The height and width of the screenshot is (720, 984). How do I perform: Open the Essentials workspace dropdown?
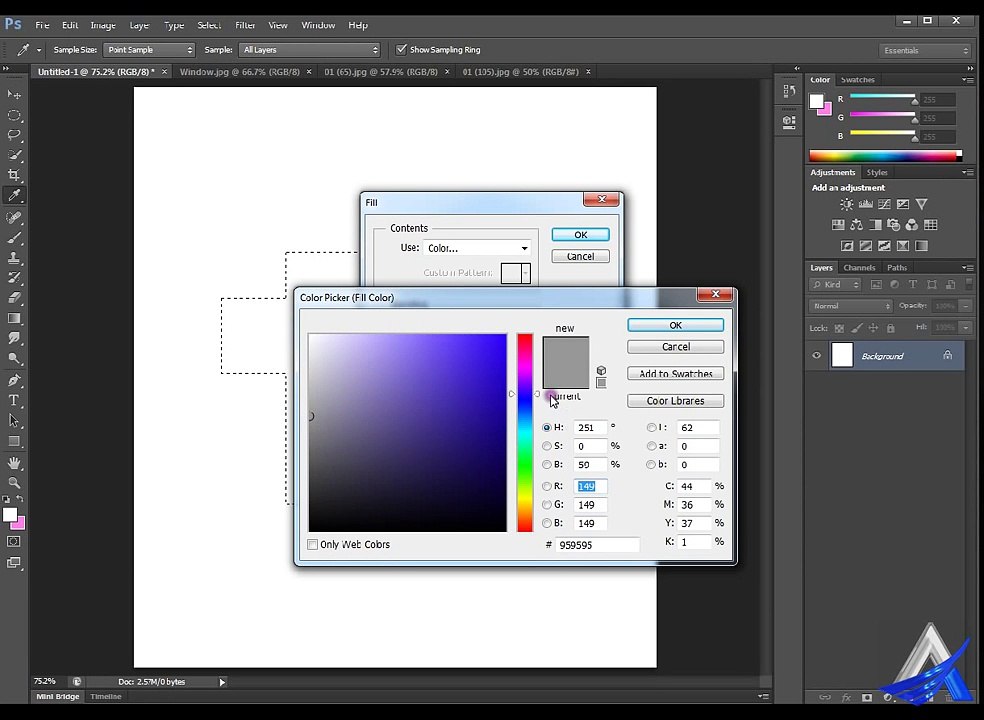tap(925, 50)
